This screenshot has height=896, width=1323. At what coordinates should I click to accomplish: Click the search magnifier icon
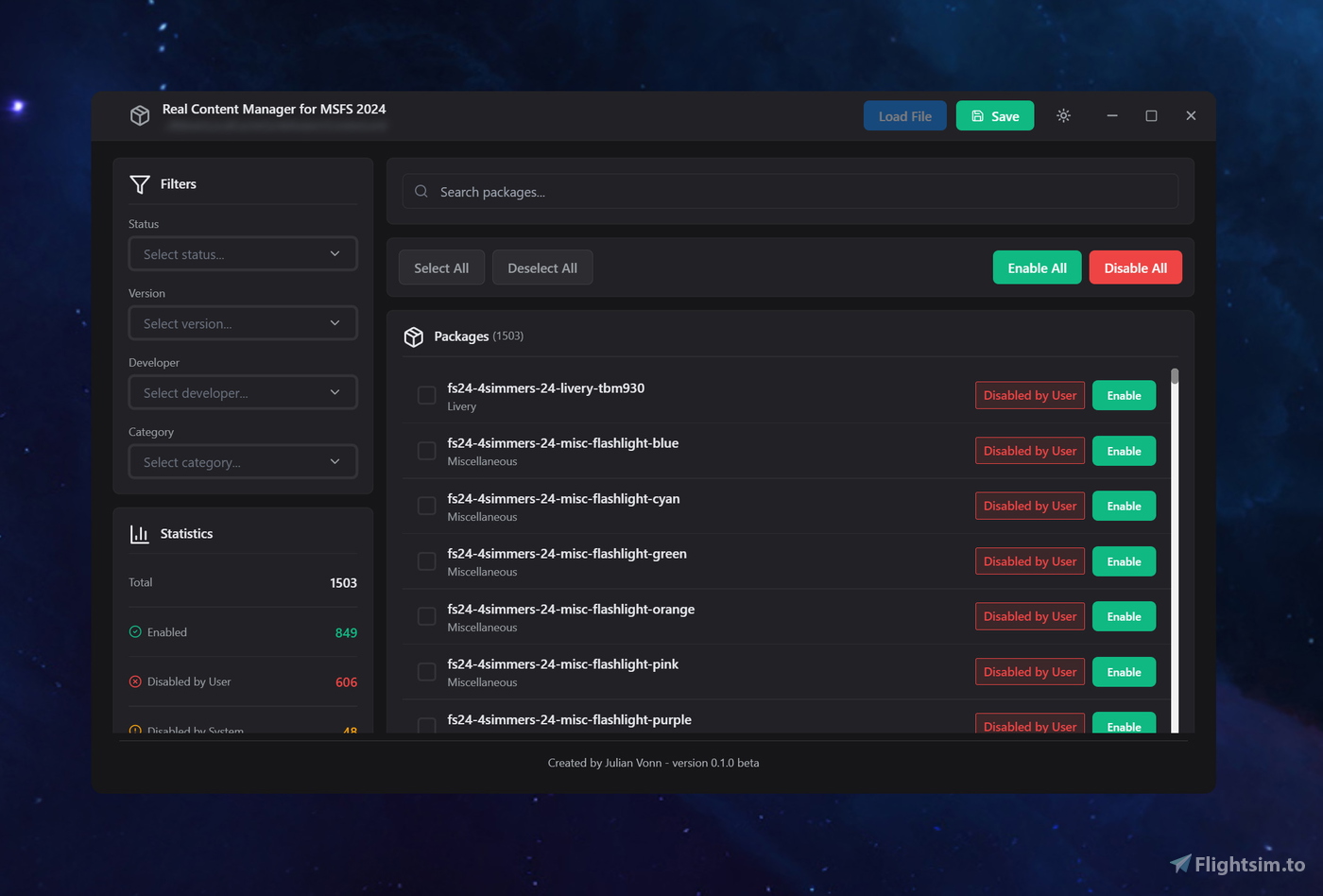coord(421,191)
